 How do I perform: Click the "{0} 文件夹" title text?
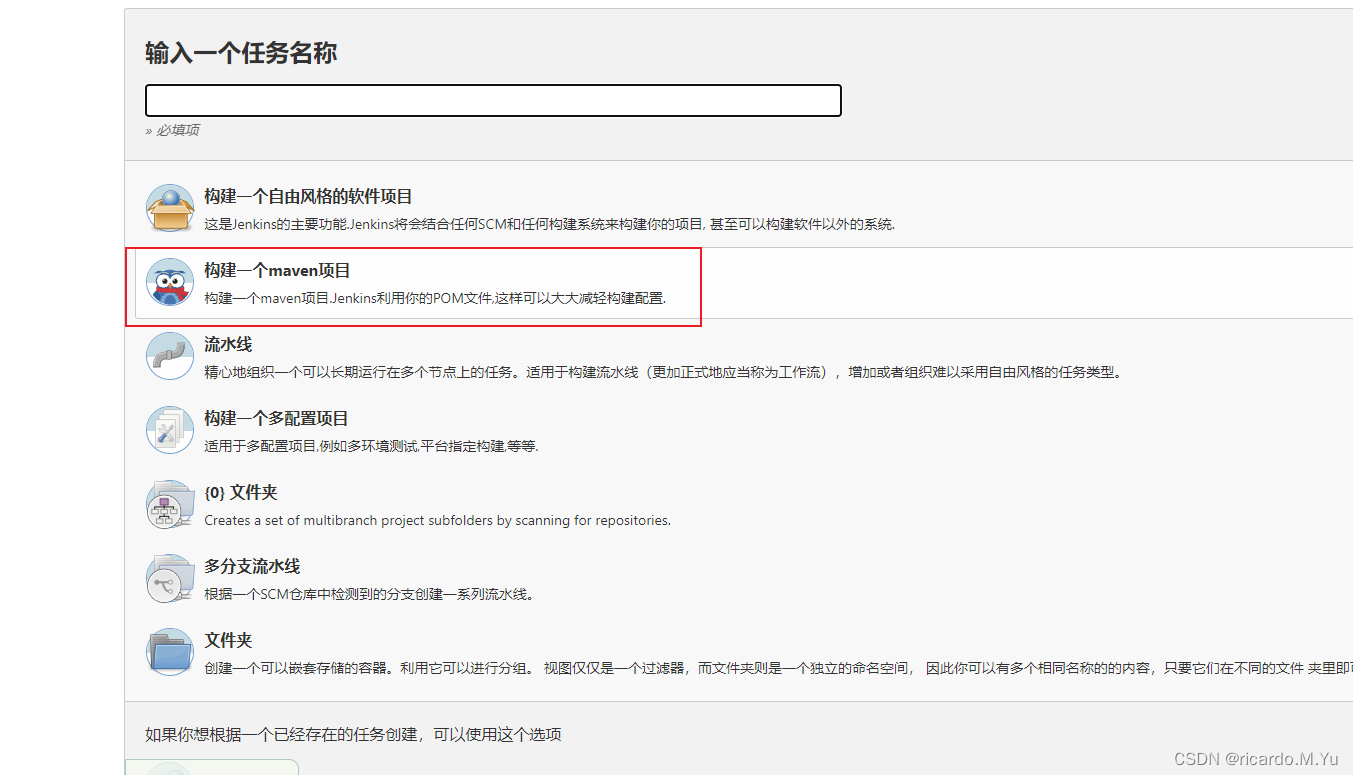click(x=243, y=492)
